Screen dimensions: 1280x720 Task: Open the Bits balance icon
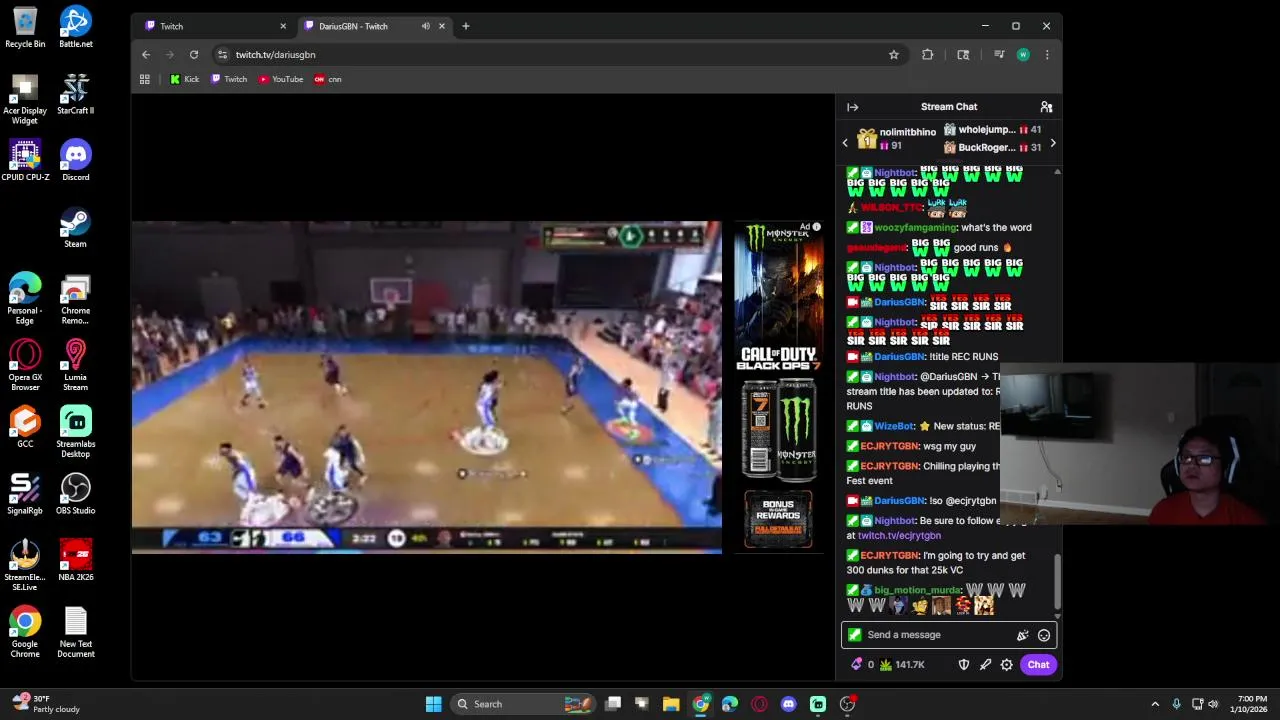(862, 665)
